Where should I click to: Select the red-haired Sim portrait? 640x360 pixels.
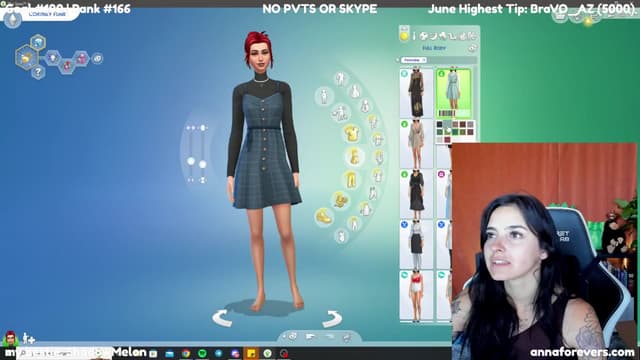10,339
